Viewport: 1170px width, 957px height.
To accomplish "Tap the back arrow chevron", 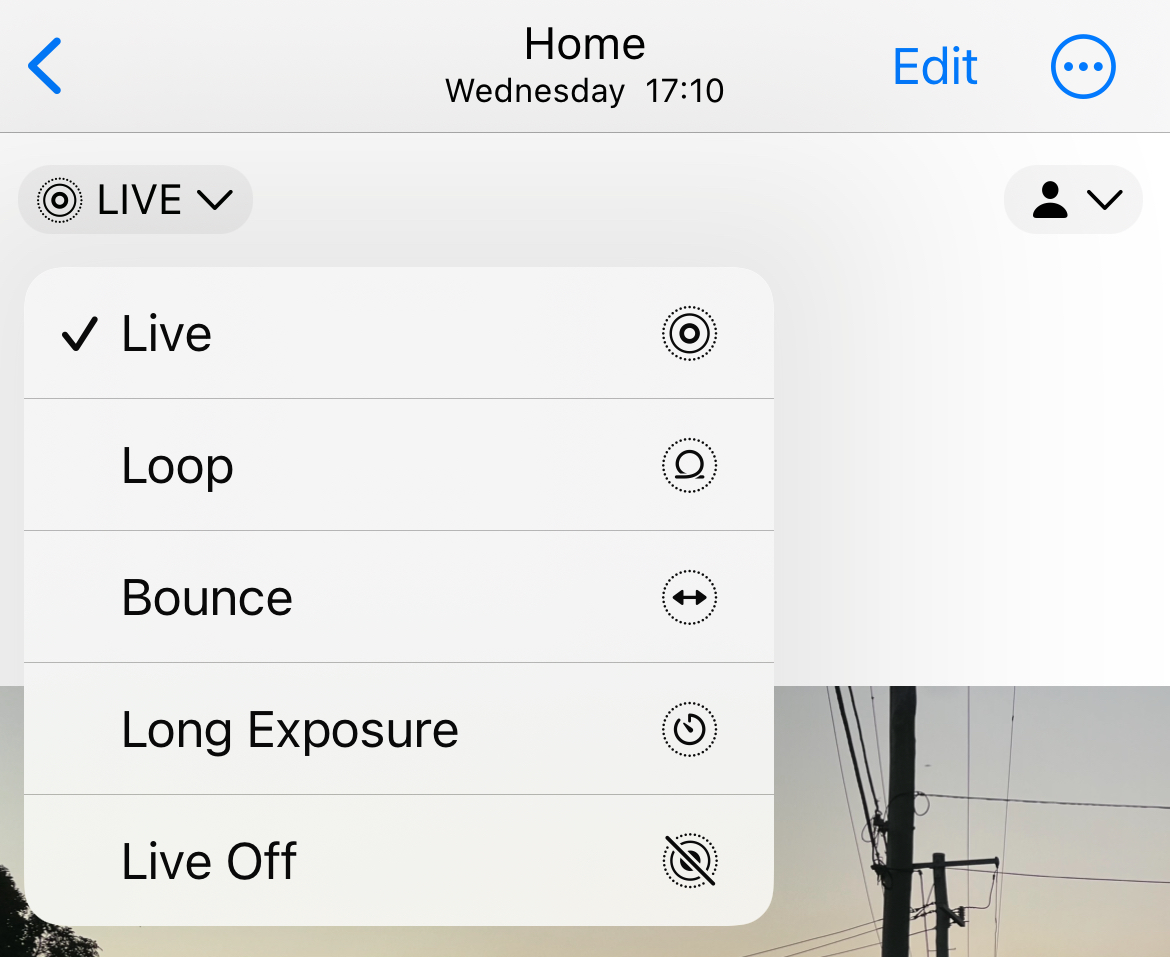I will point(46,66).
